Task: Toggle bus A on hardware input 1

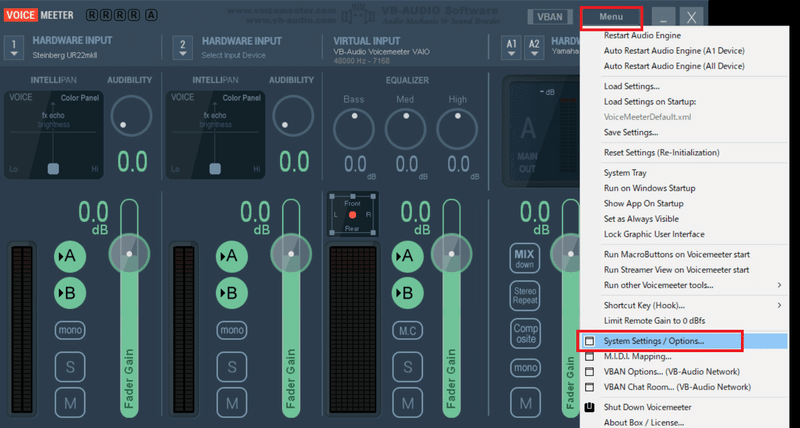Action: pos(70,256)
